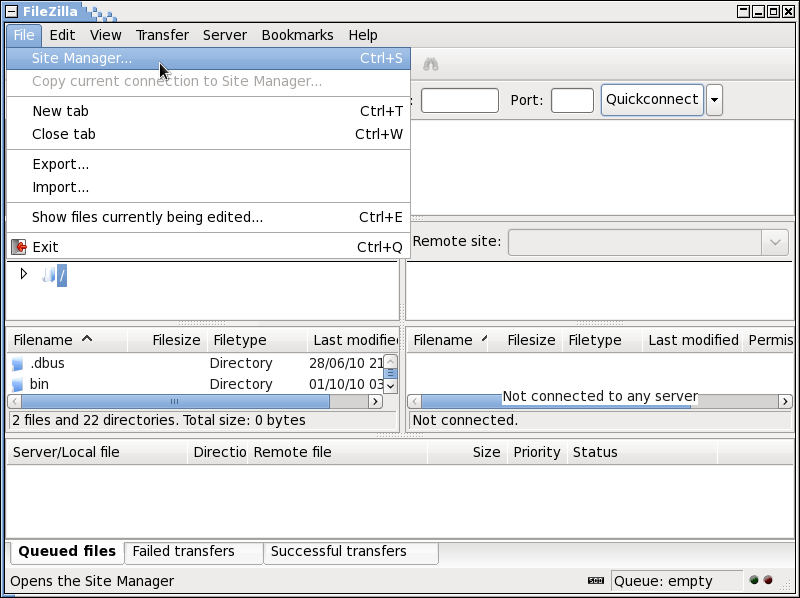Click the Direction queue column header

click(217, 452)
